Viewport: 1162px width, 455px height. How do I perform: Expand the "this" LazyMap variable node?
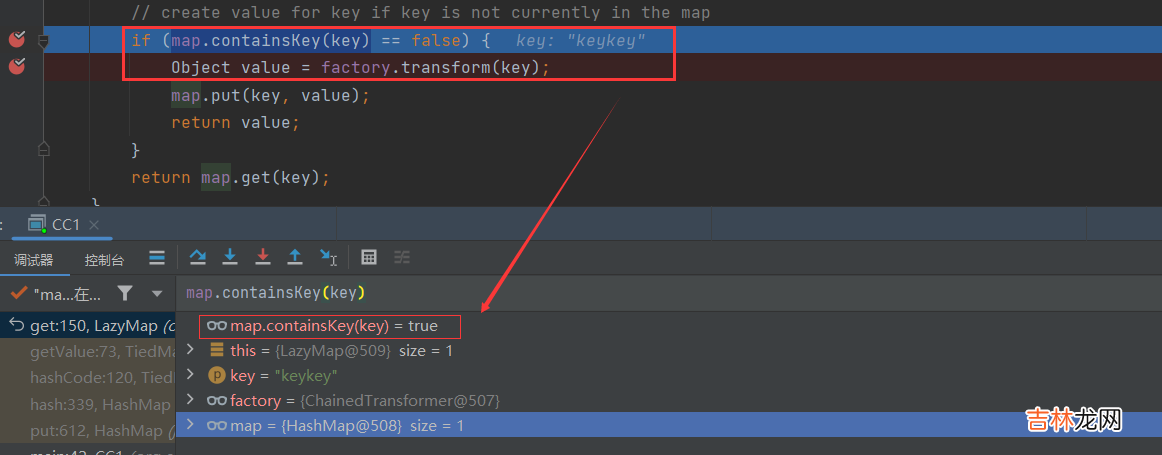pyautogui.click(x=191, y=350)
